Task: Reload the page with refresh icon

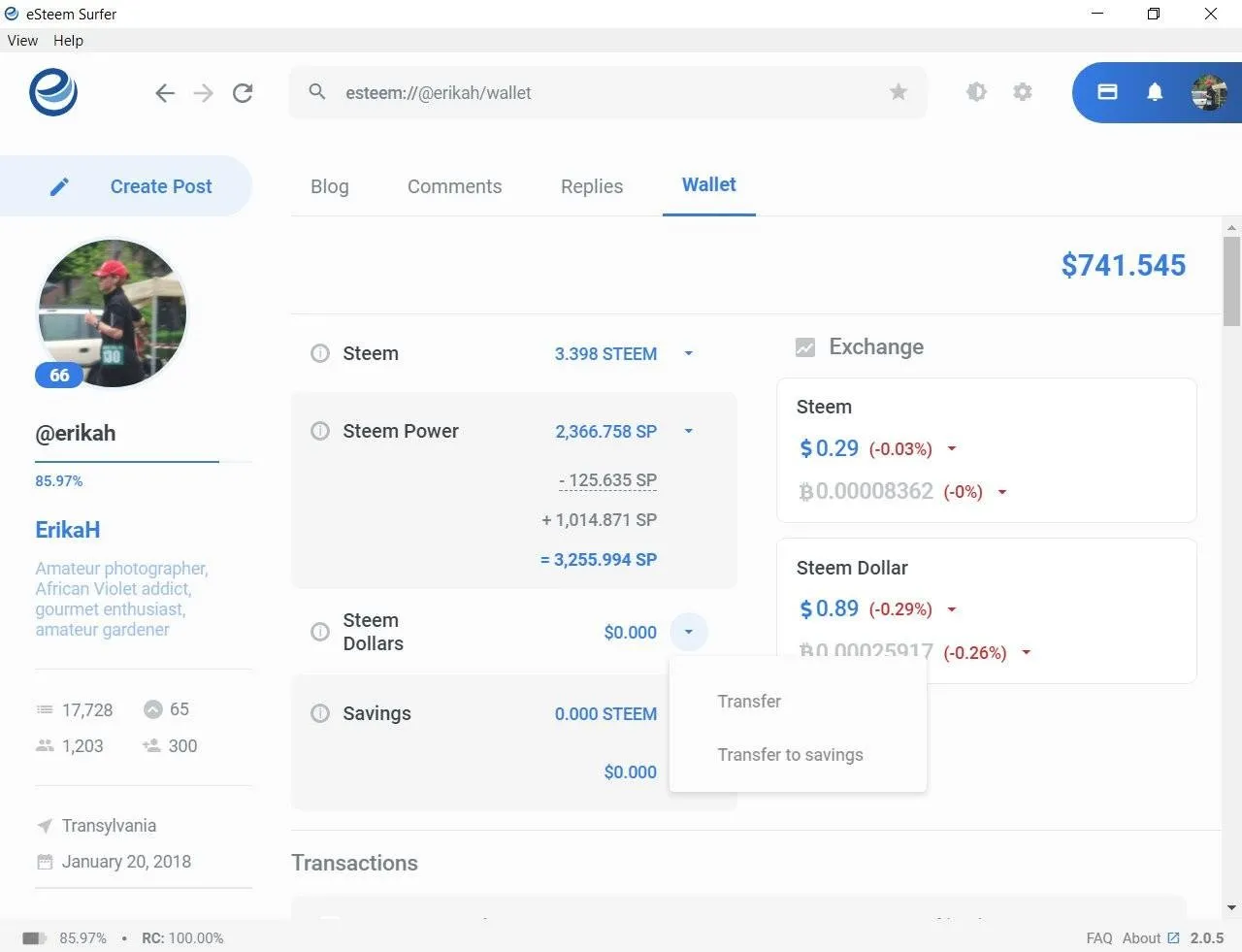Action: point(243,93)
